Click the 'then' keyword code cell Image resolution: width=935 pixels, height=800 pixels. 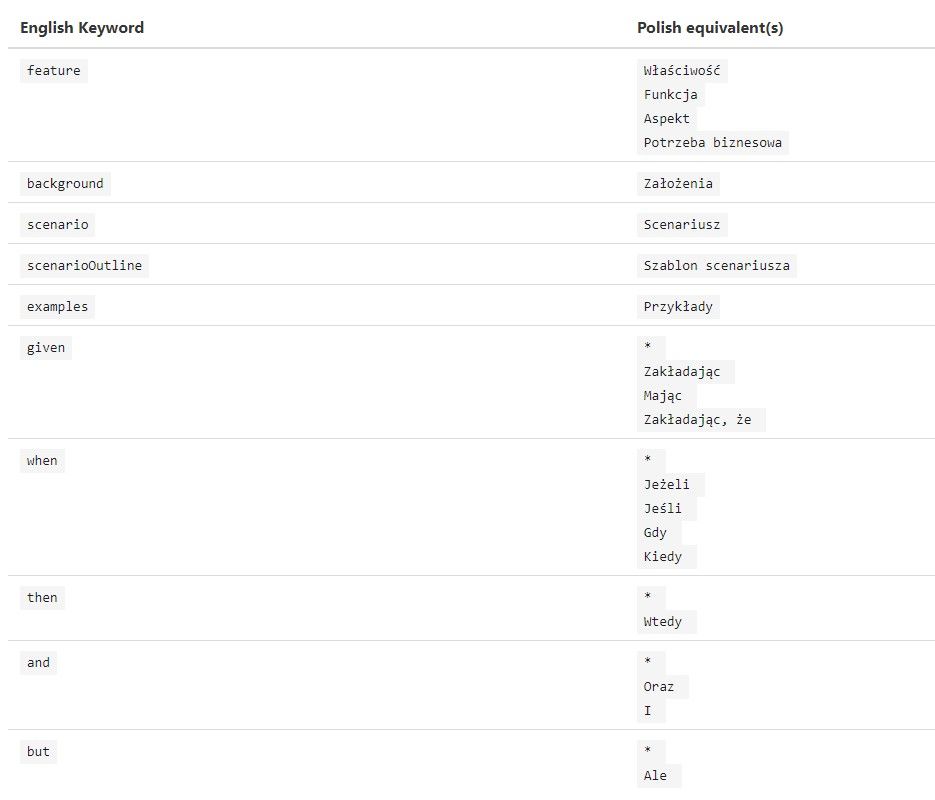[42, 598]
